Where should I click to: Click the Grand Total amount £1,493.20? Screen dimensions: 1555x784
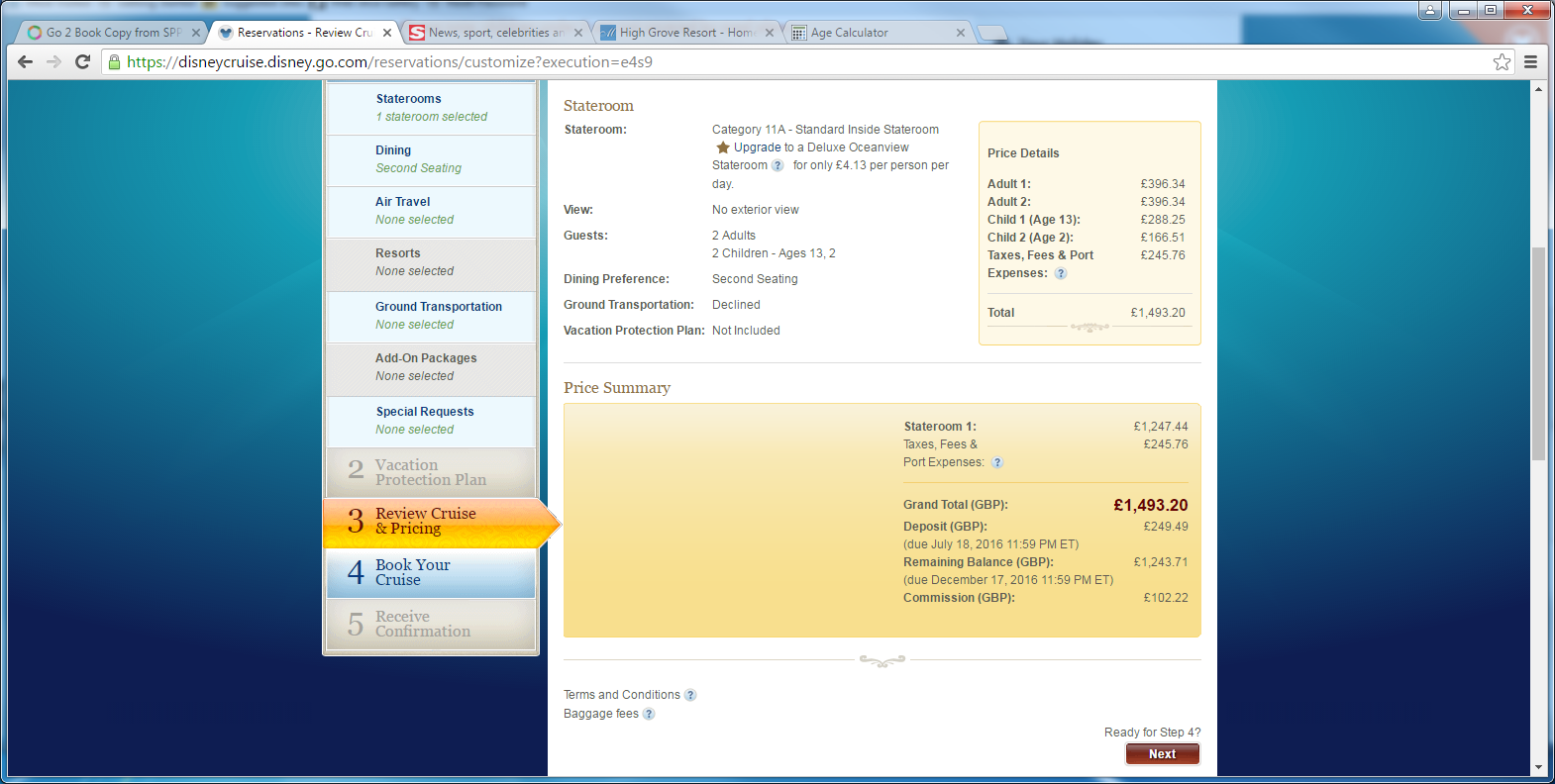pos(1151,506)
